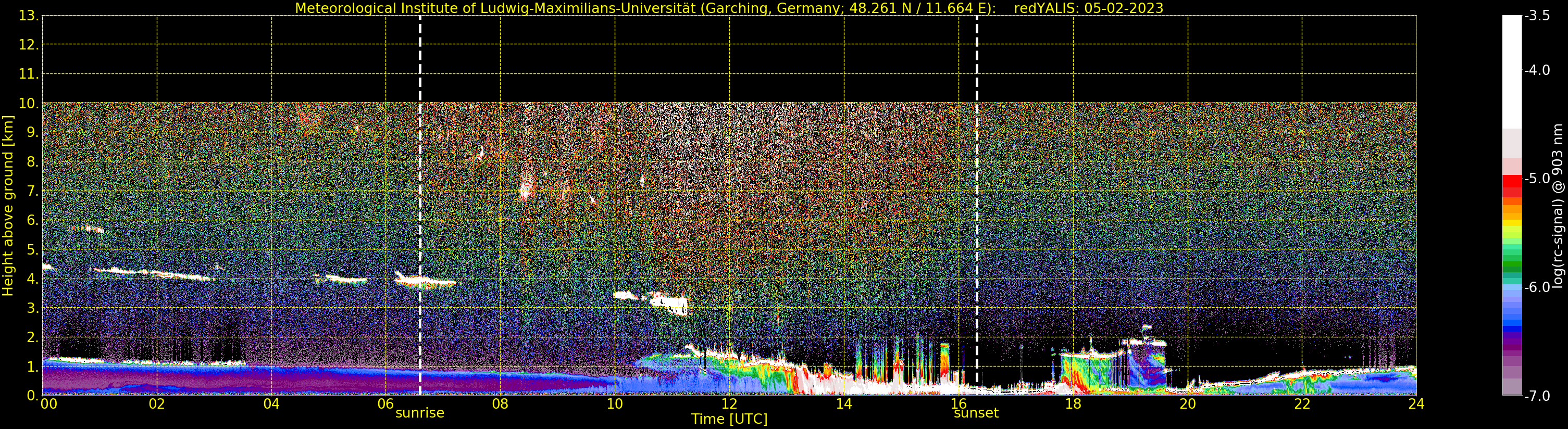The width and height of the screenshot is (1568, 429).
Task: Click the height axis tick label 6
Action: click(x=32, y=220)
